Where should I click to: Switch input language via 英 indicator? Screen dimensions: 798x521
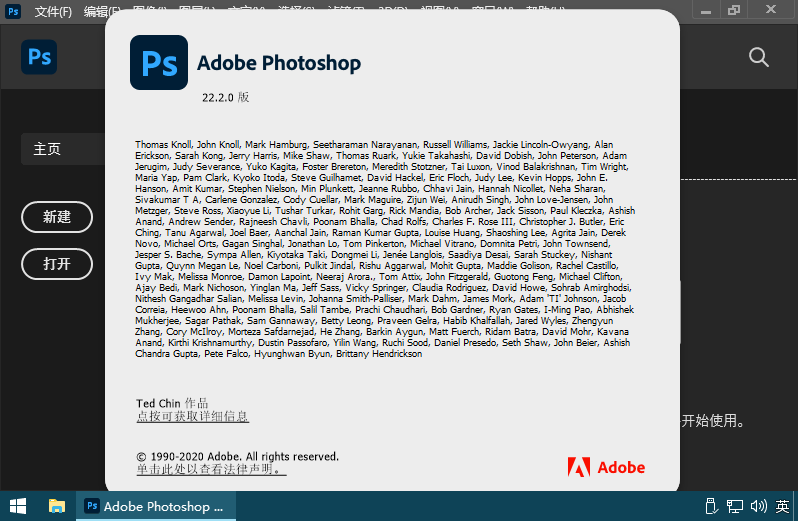[782, 506]
